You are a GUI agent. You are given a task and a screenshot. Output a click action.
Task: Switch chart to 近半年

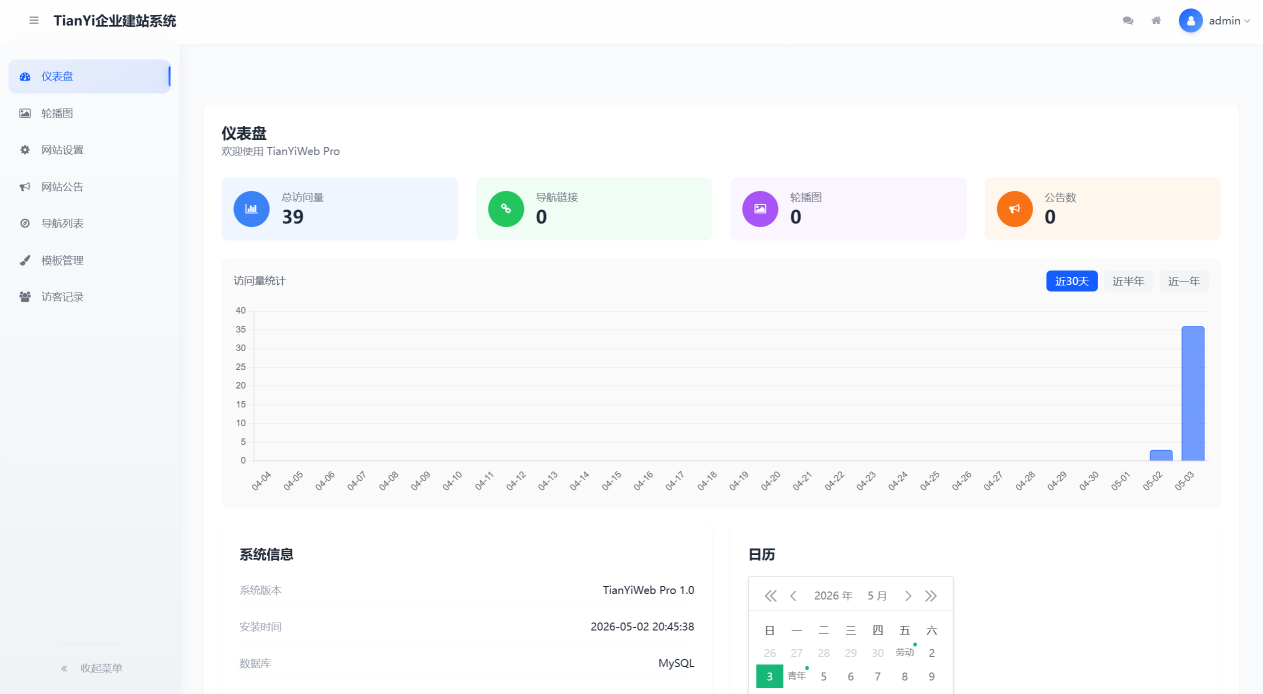click(1128, 281)
